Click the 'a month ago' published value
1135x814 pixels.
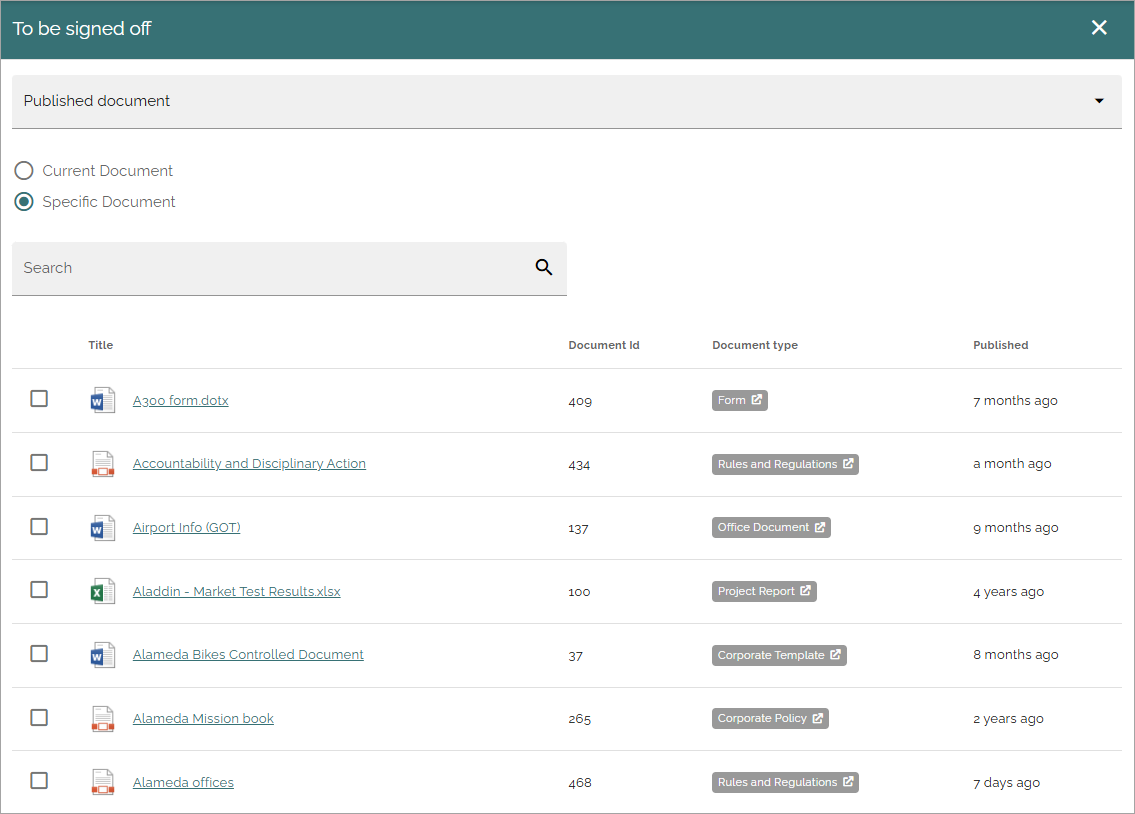click(x=1012, y=464)
